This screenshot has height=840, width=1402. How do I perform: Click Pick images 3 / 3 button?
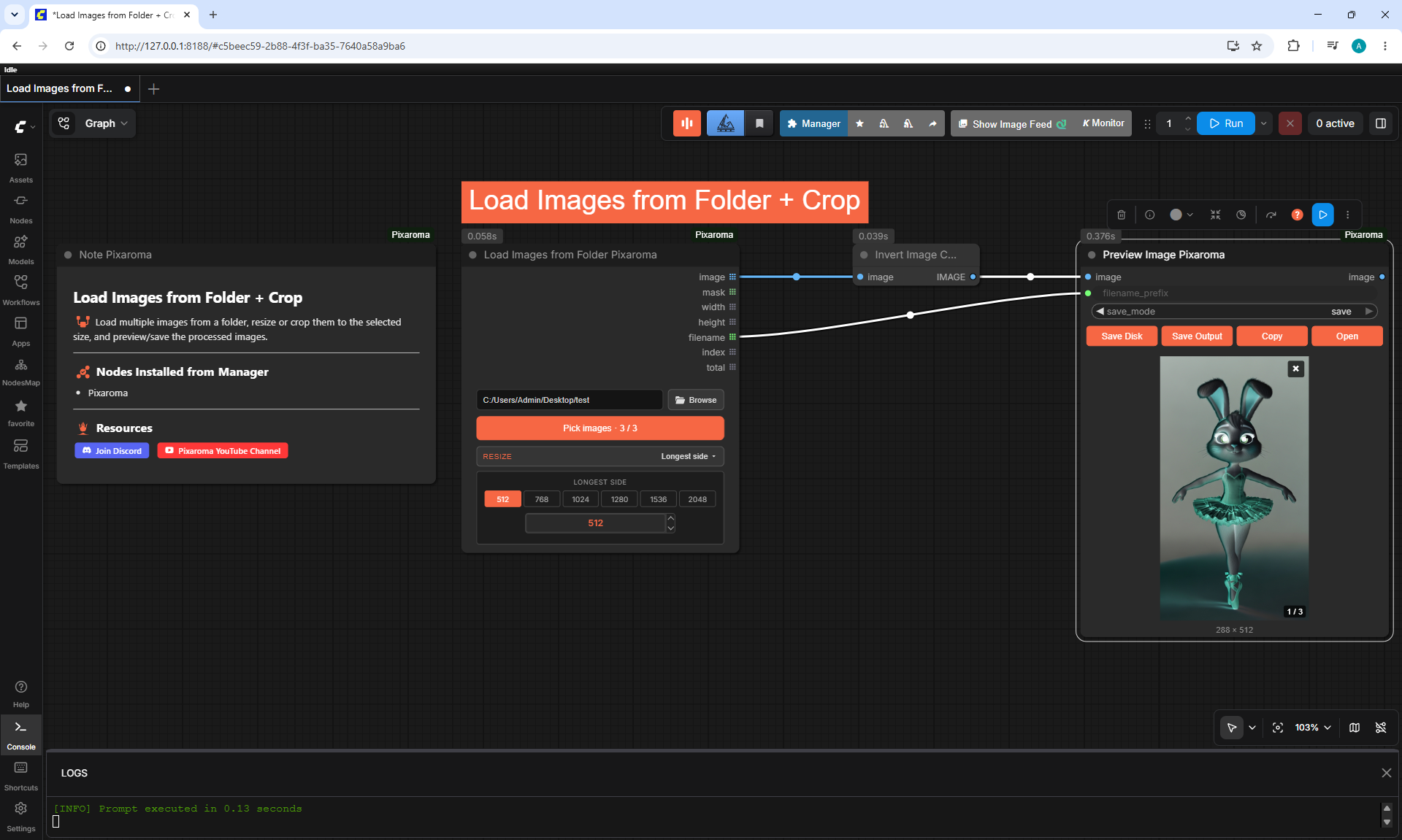600,428
